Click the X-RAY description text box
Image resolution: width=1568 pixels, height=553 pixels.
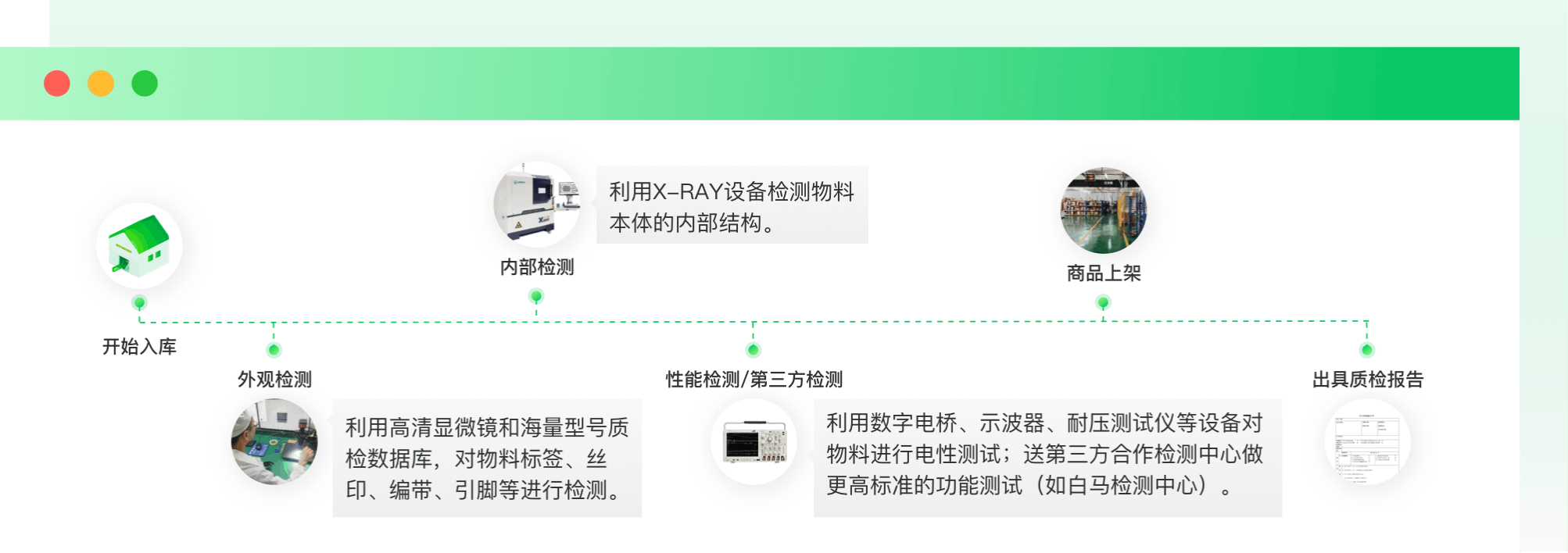pyautogui.click(x=732, y=205)
